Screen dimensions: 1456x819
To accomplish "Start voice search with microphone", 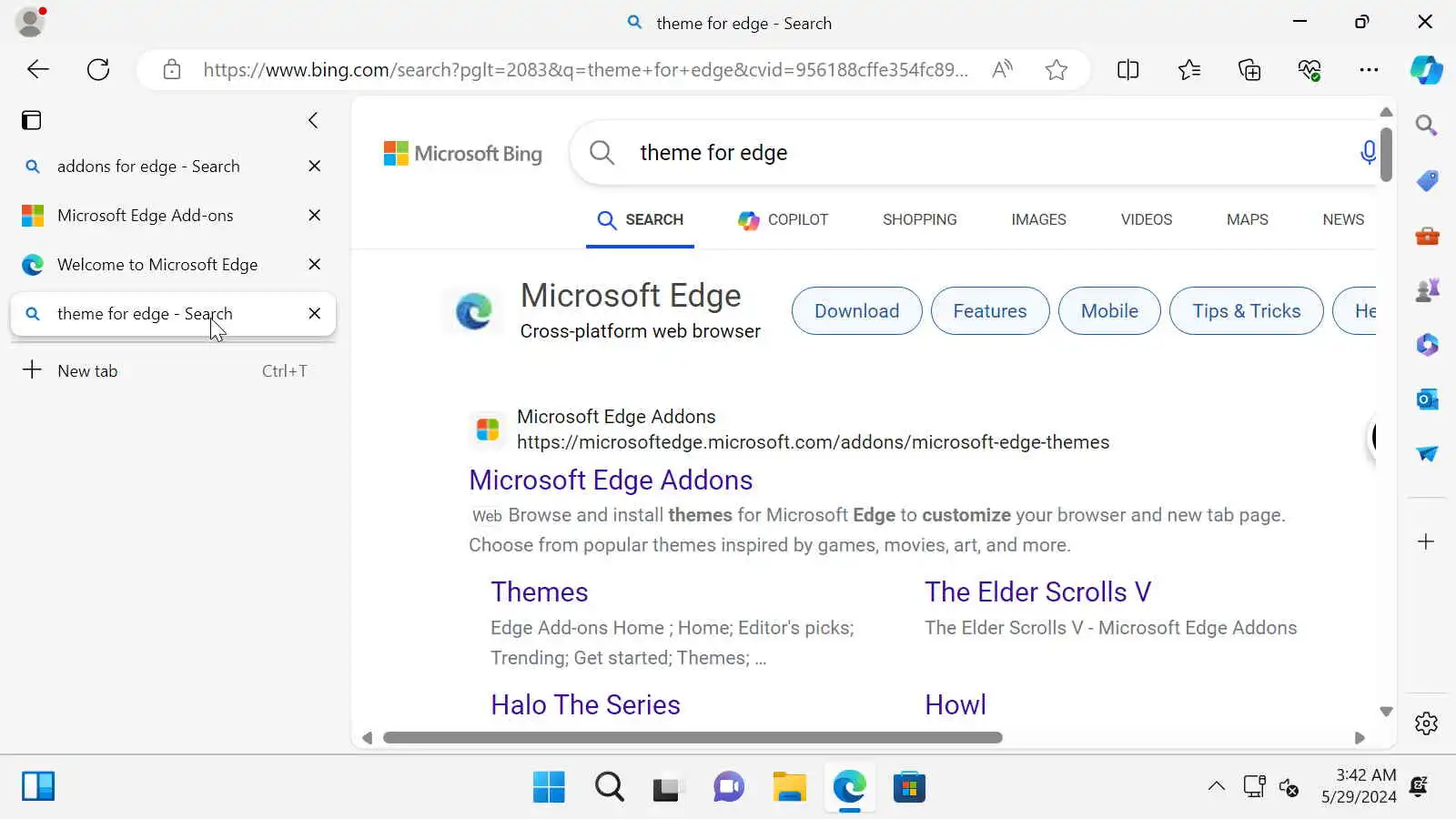I will point(1367,152).
